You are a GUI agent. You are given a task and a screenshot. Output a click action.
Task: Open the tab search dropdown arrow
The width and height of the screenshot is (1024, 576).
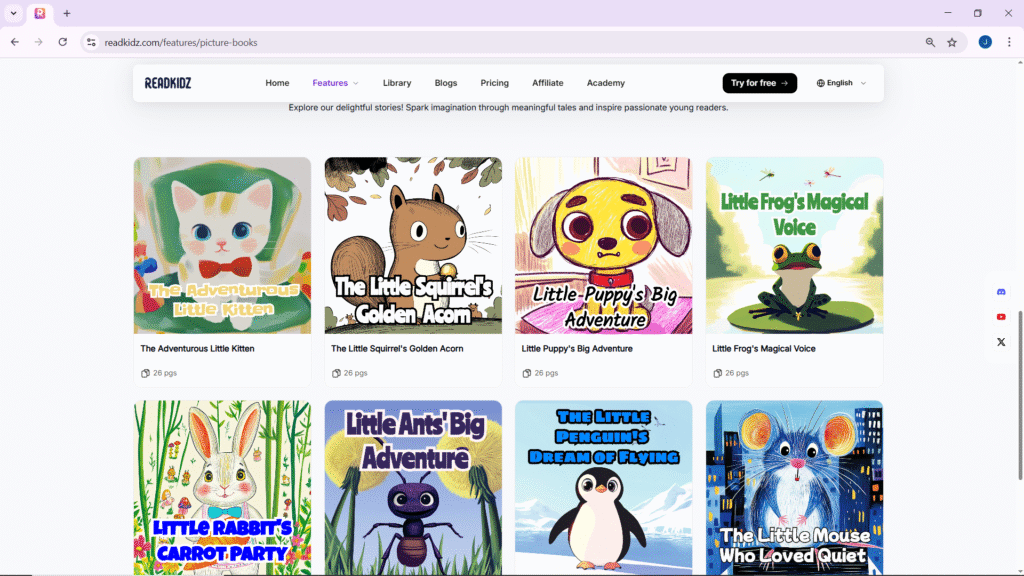tap(13, 13)
